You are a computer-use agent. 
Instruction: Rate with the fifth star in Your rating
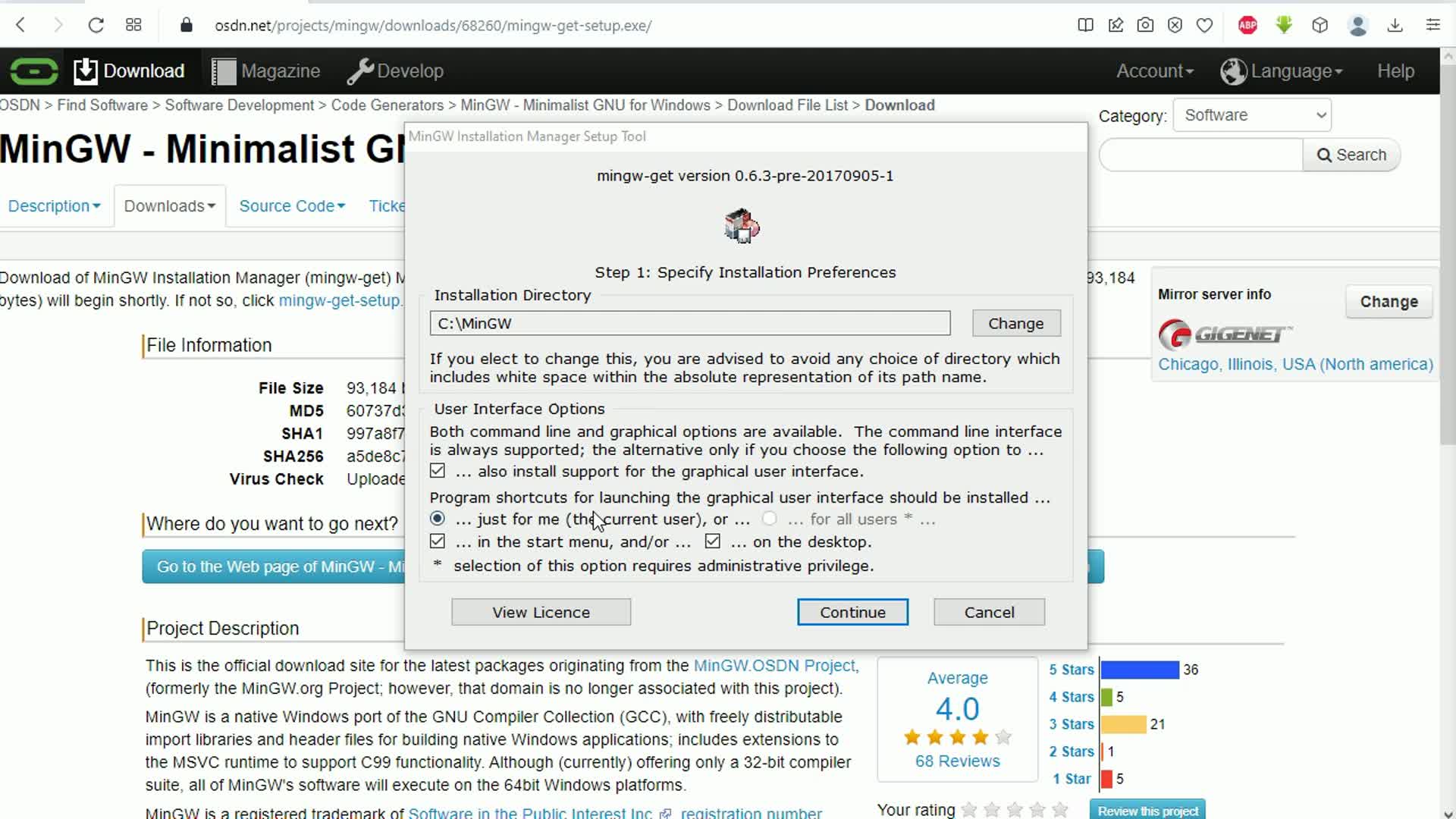pos(1060,810)
